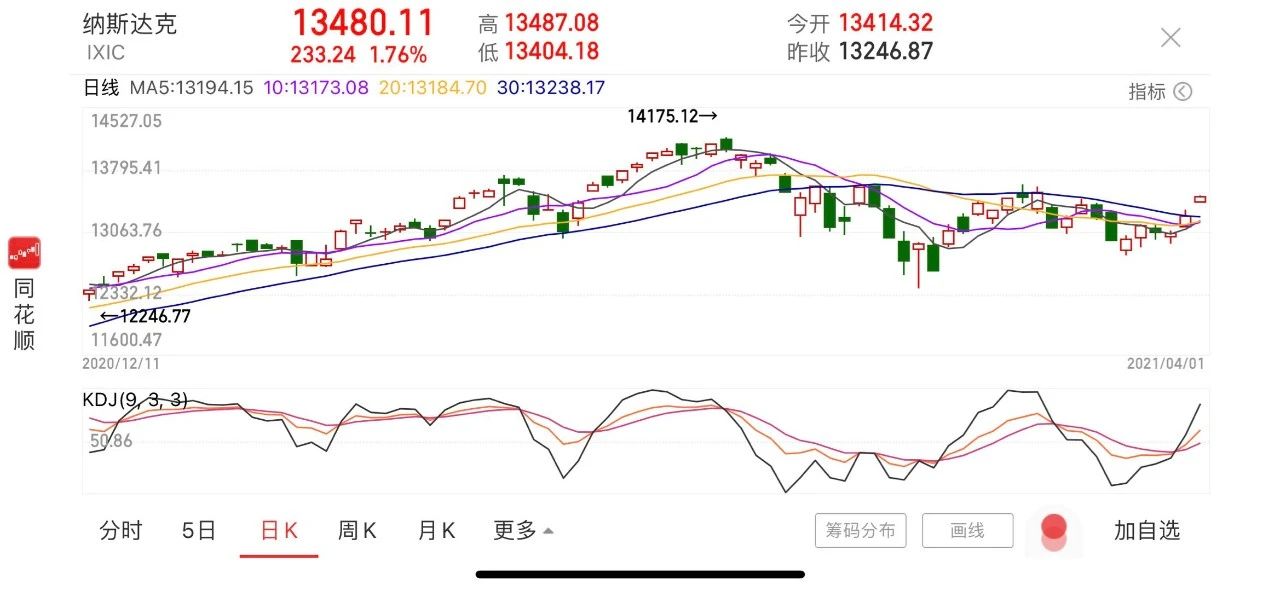Viewport: 1280px width, 591px height.
Task: Tap the yellow 20:13184.70 MA label
Action: (x=433, y=88)
